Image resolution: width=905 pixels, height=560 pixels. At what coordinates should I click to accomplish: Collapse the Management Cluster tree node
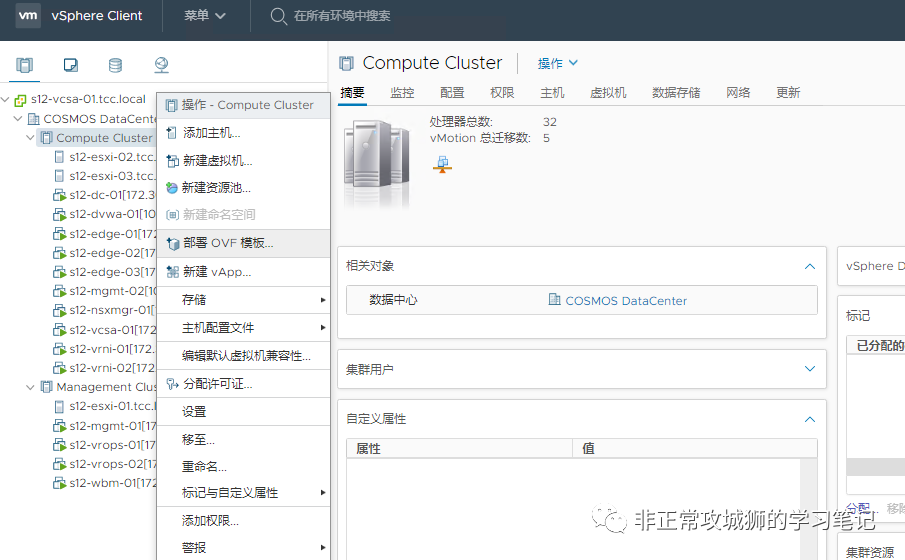pos(31,387)
